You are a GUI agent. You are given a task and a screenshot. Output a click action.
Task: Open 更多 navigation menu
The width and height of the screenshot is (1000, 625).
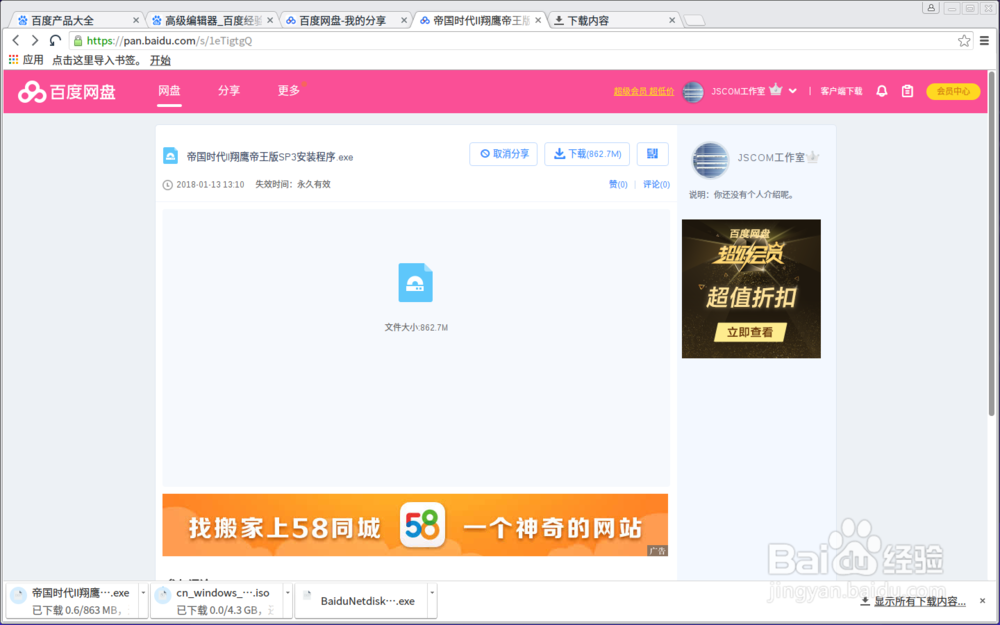(289, 91)
